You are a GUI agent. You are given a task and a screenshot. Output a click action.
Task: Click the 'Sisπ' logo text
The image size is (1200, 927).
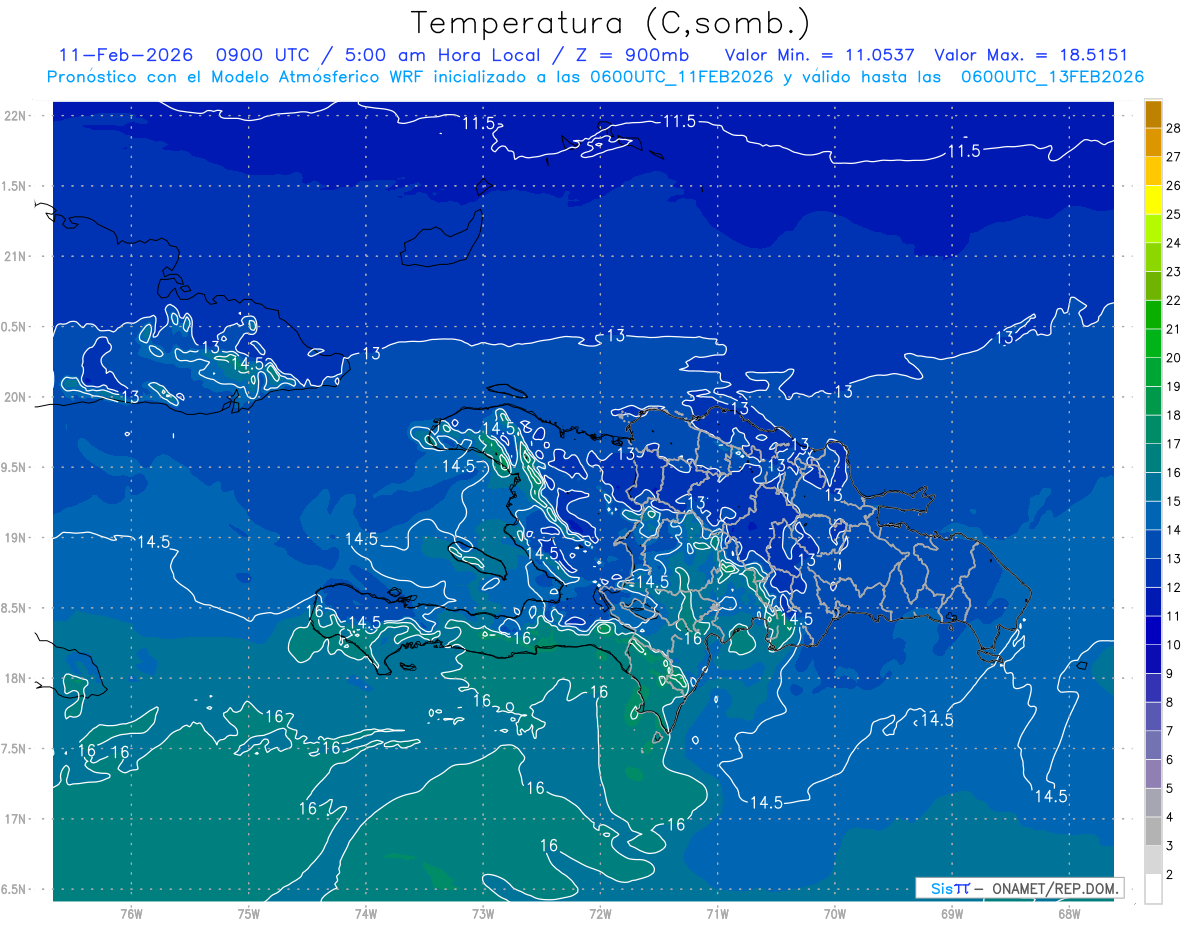950,888
